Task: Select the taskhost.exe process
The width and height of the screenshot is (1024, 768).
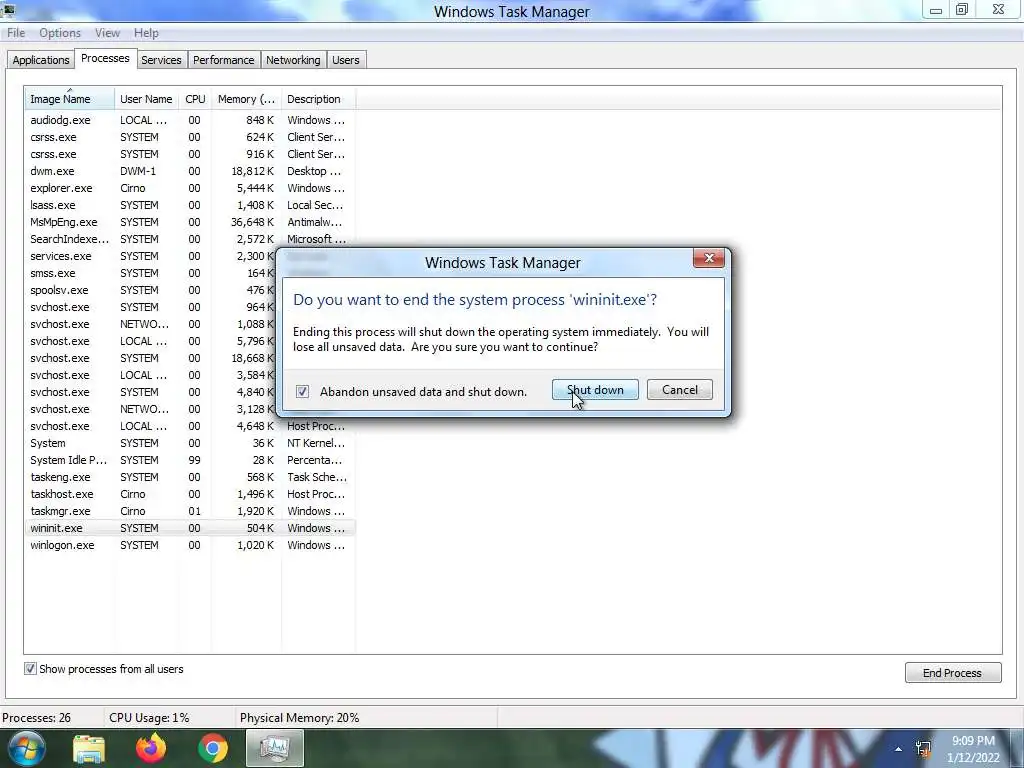Action: click(x=190, y=494)
